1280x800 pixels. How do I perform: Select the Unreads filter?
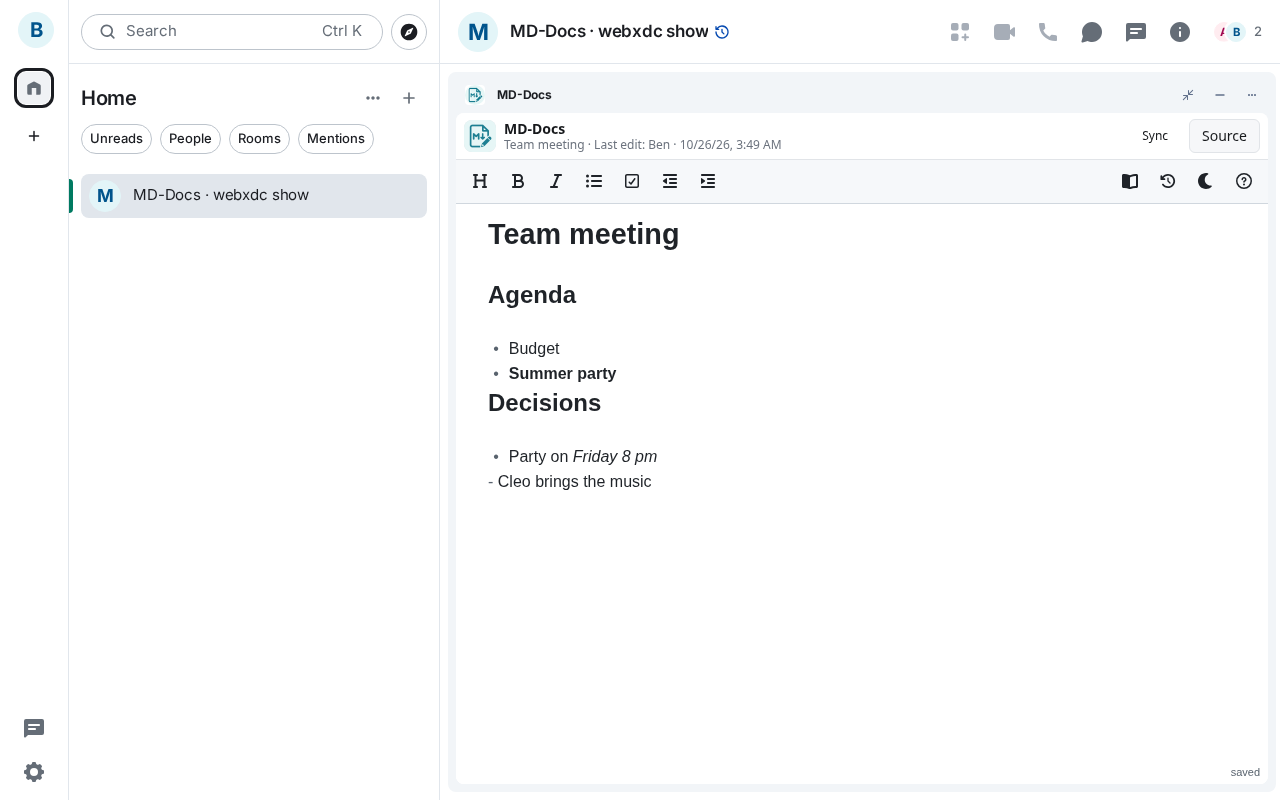tap(116, 139)
